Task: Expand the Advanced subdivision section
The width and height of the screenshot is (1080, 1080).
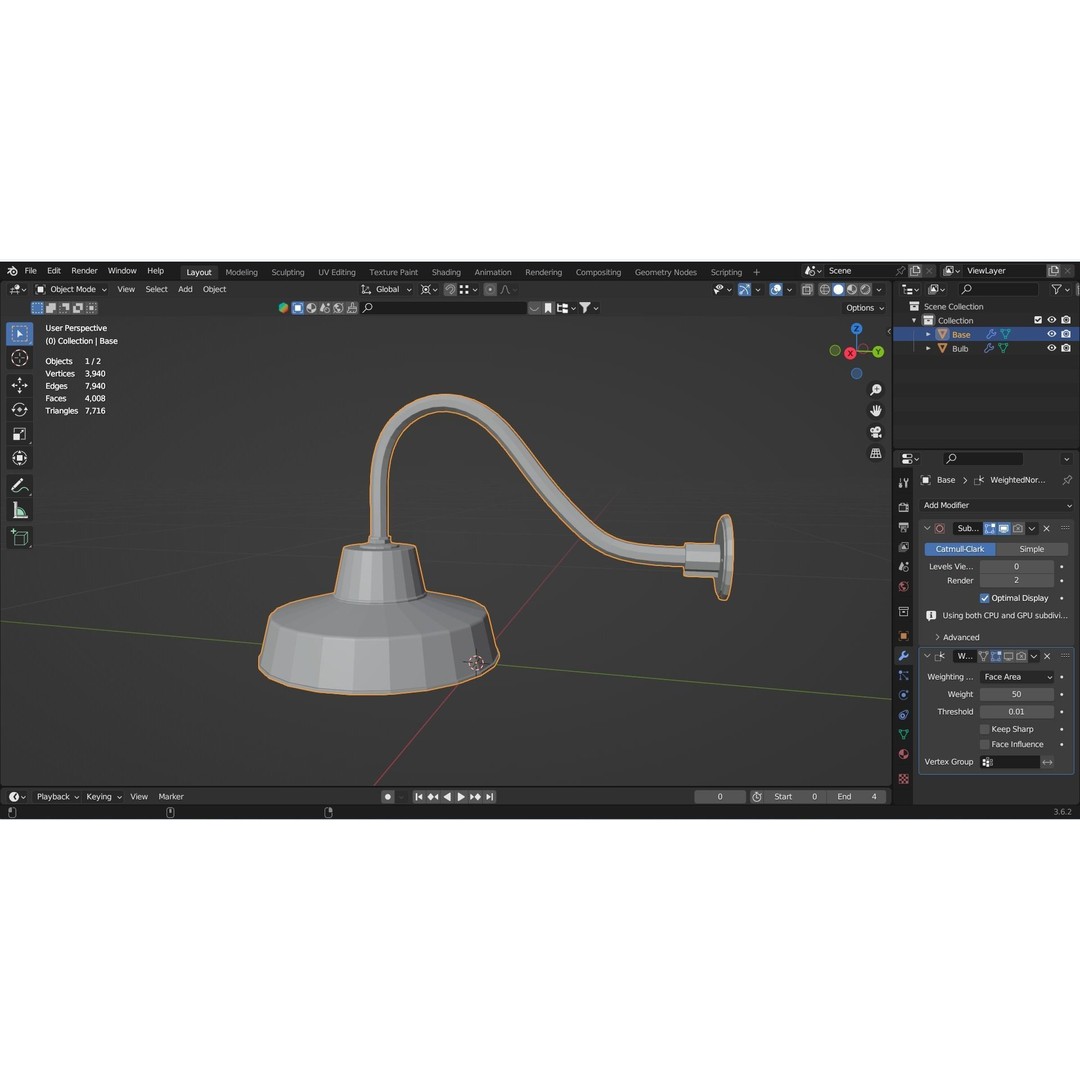Action: click(957, 637)
